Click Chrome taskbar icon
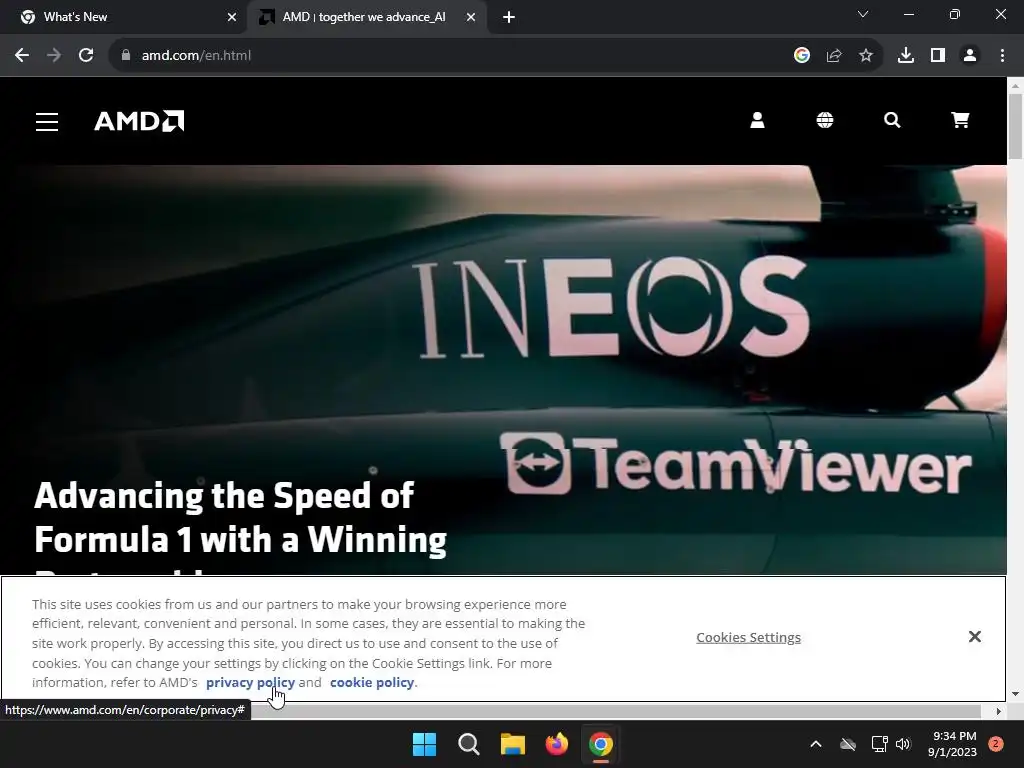This screenshot has height=768, width=1024. pyautogui.click(x=601, y=744)
